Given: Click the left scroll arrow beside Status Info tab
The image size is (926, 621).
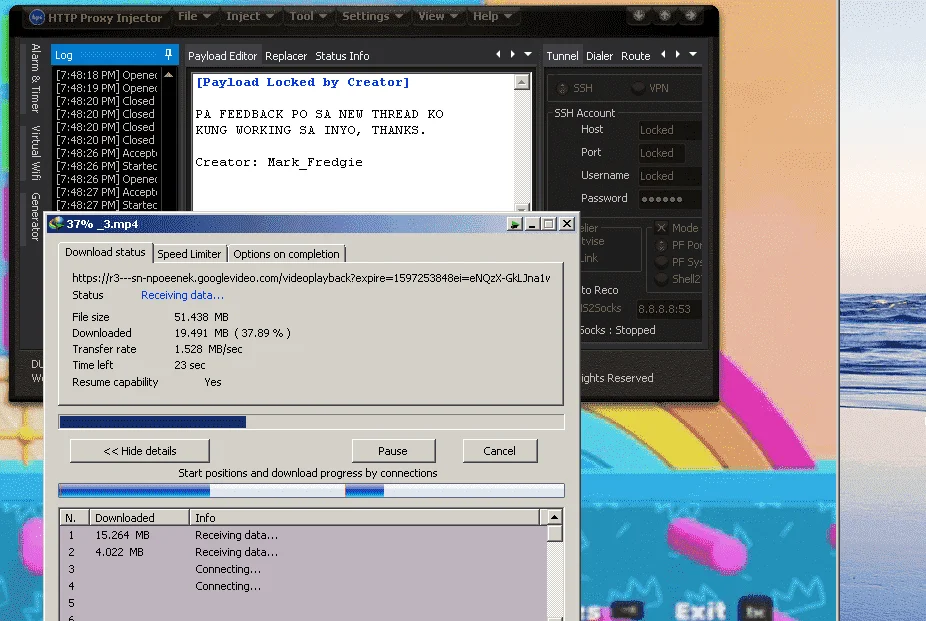Looking at the screenshot, I should (x=498, y=54).
